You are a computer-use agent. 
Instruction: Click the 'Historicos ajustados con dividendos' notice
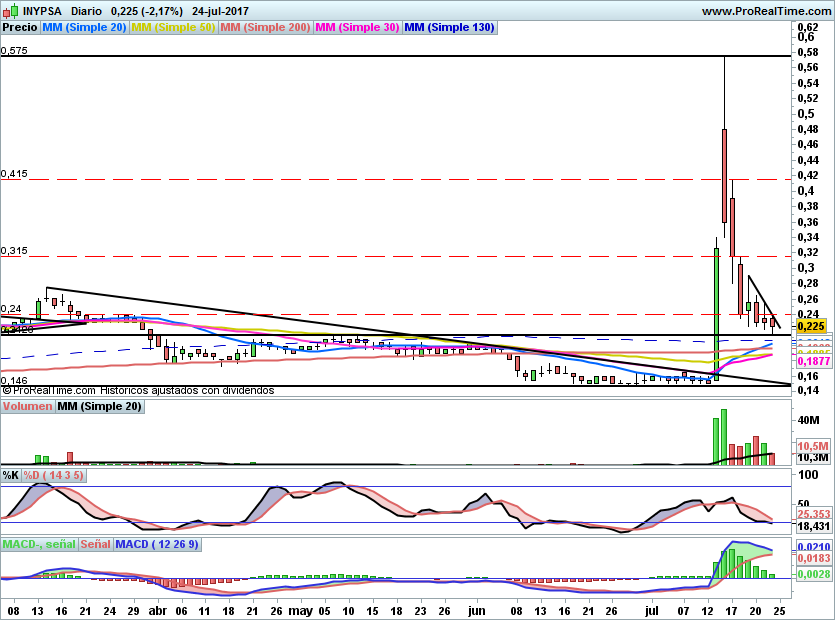coord(187,391)
